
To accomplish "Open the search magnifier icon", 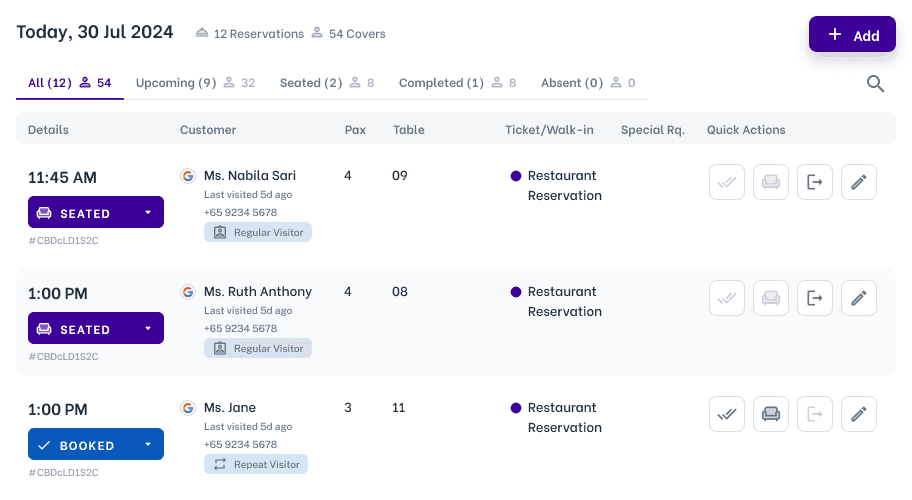I will click(875, 84).
